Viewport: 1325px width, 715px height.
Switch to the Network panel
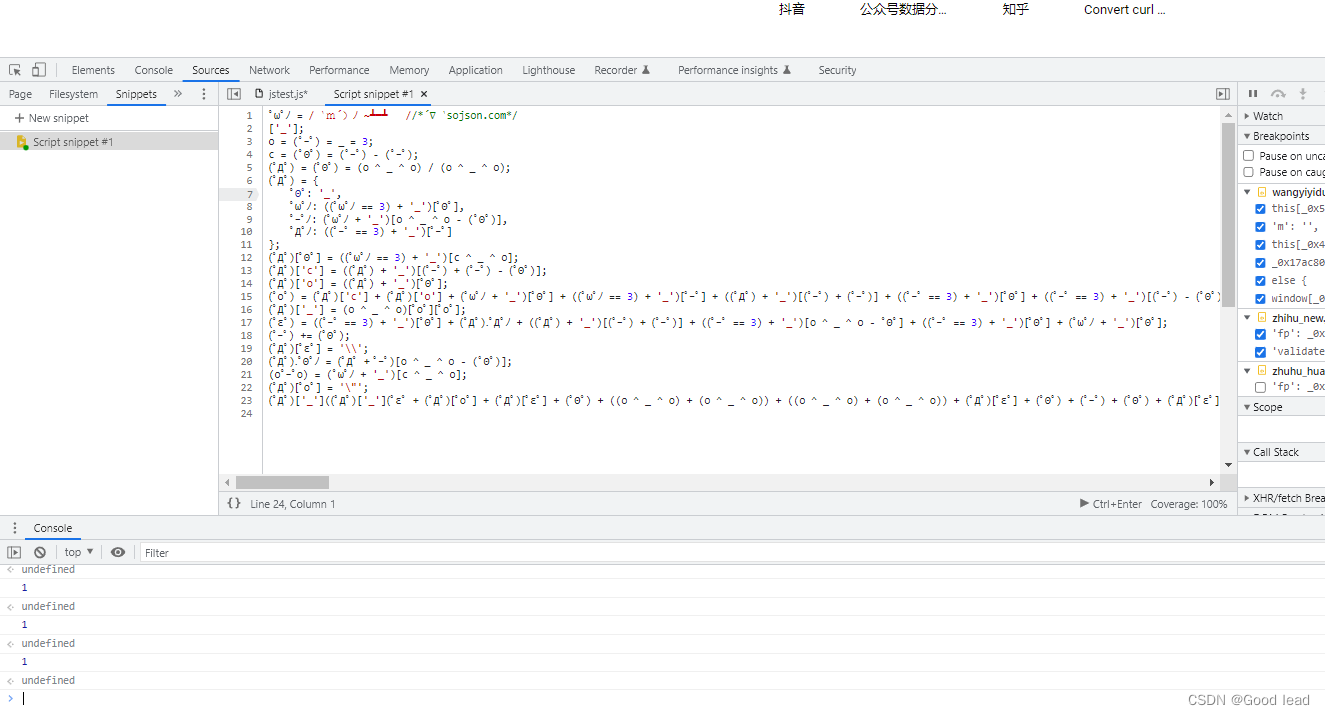pyautogui.click(x=269, y=69)
